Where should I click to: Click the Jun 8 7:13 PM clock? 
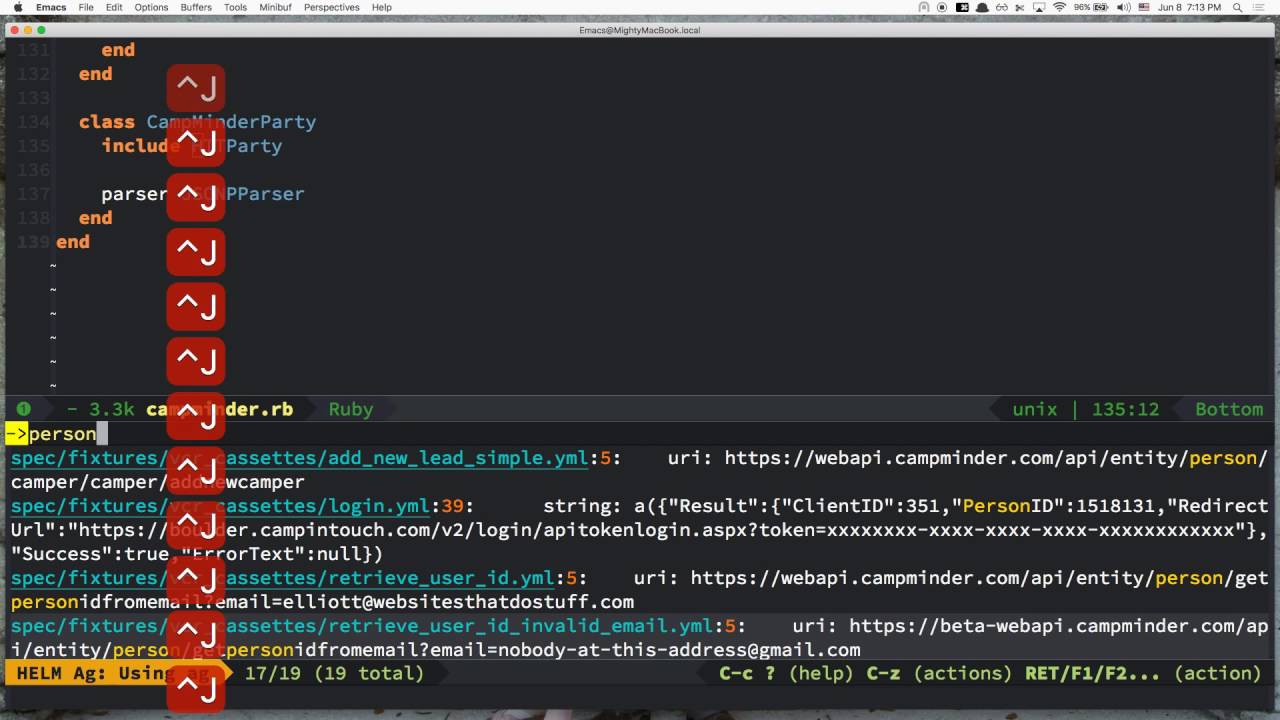point(1190,7)
